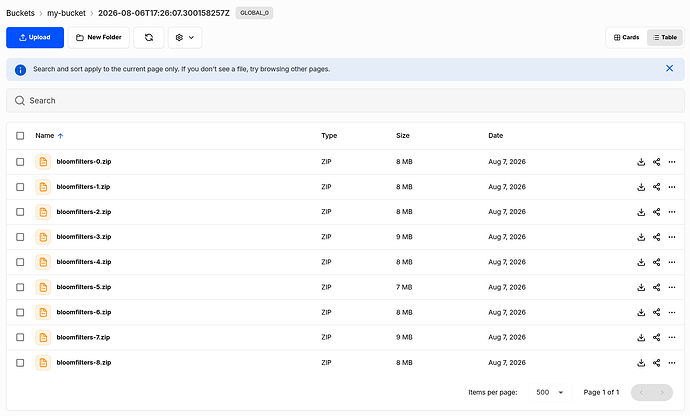Open more options for bloomfilters-8.zip
690x416 pixels.
click(672, 363)
